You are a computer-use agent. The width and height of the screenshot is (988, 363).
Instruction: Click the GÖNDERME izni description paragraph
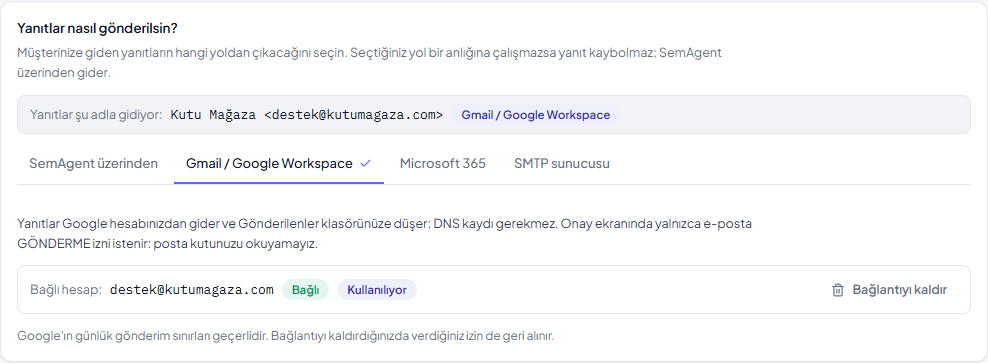(384, 233)
